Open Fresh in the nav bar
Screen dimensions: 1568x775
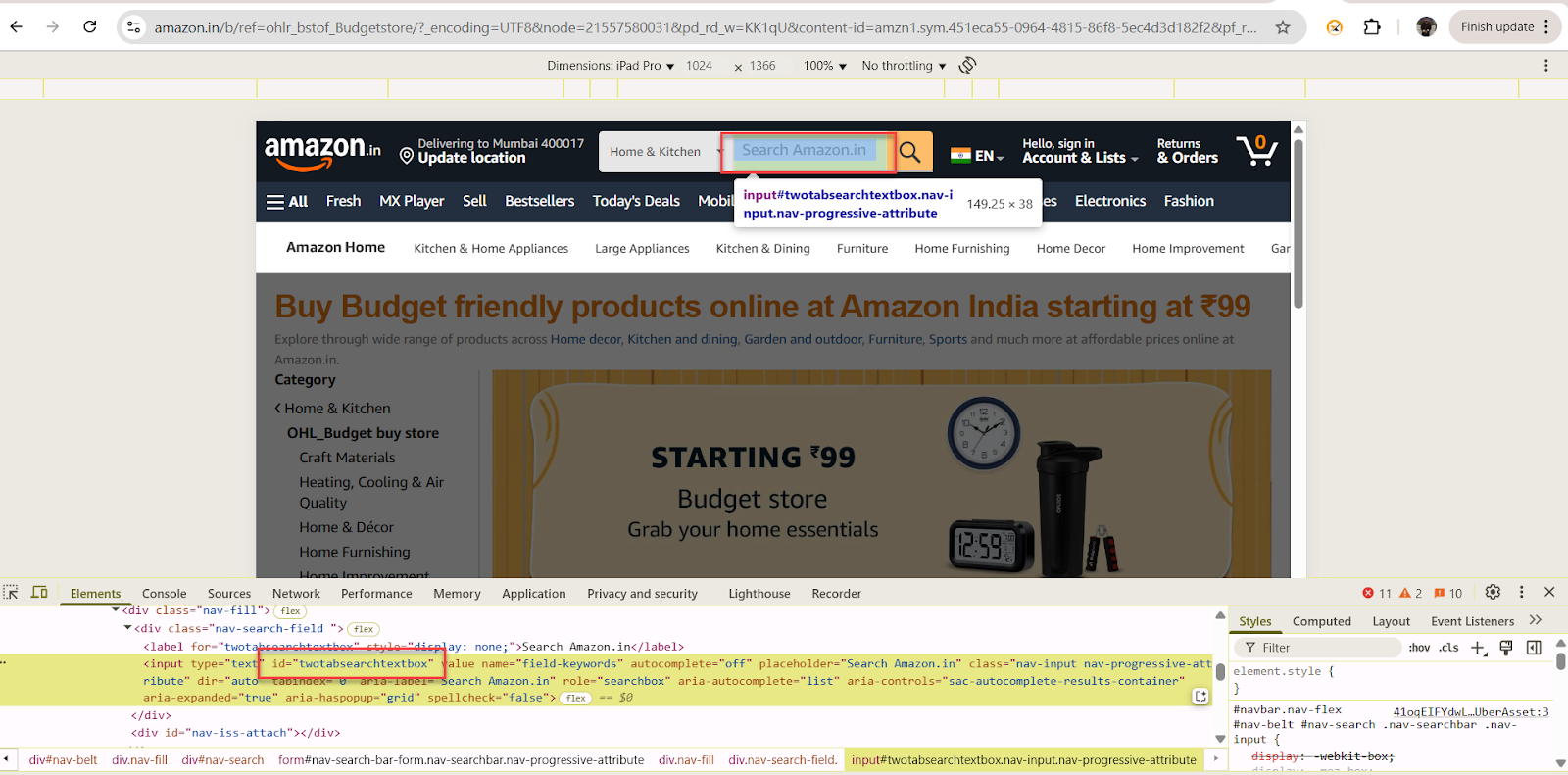click(x=343, y=201)
